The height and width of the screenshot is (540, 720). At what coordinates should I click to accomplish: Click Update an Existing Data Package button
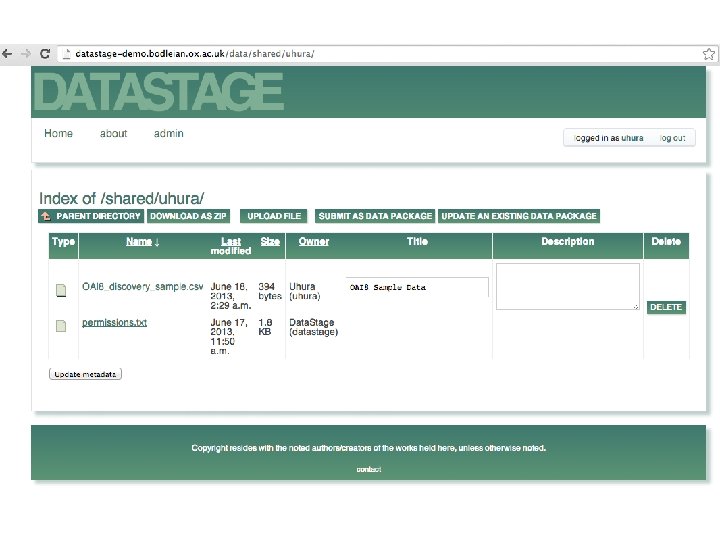(519, 216)
